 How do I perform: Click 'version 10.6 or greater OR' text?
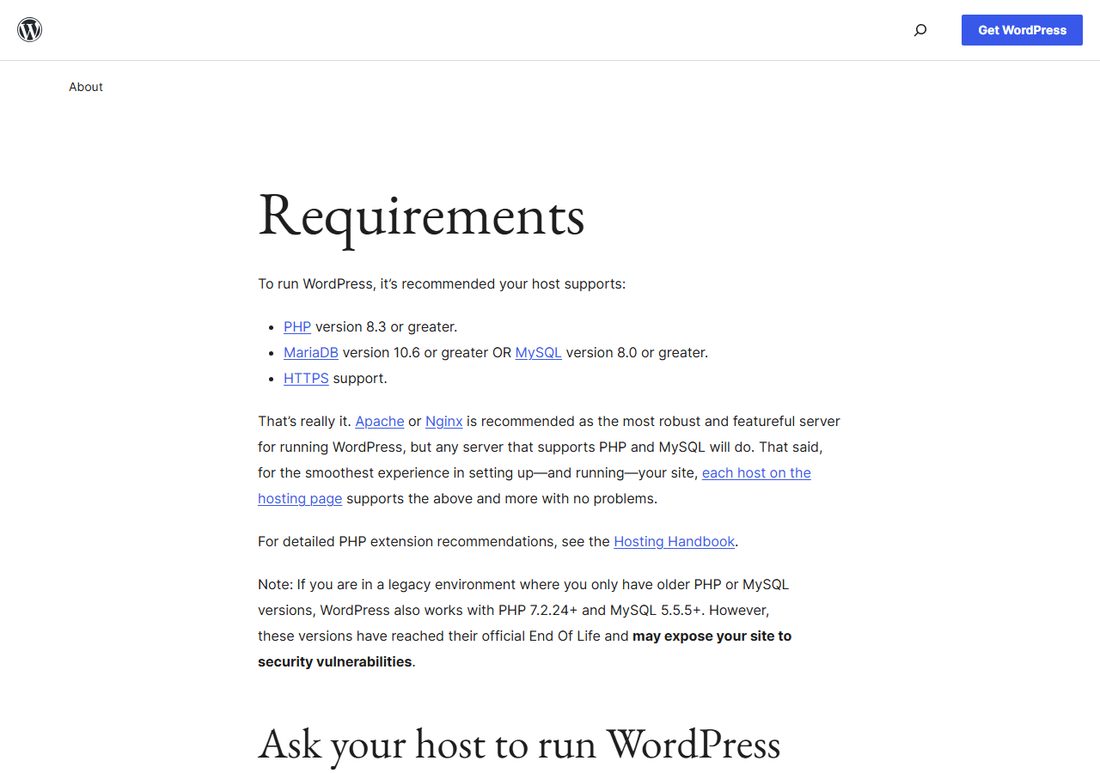pos(427,353)
